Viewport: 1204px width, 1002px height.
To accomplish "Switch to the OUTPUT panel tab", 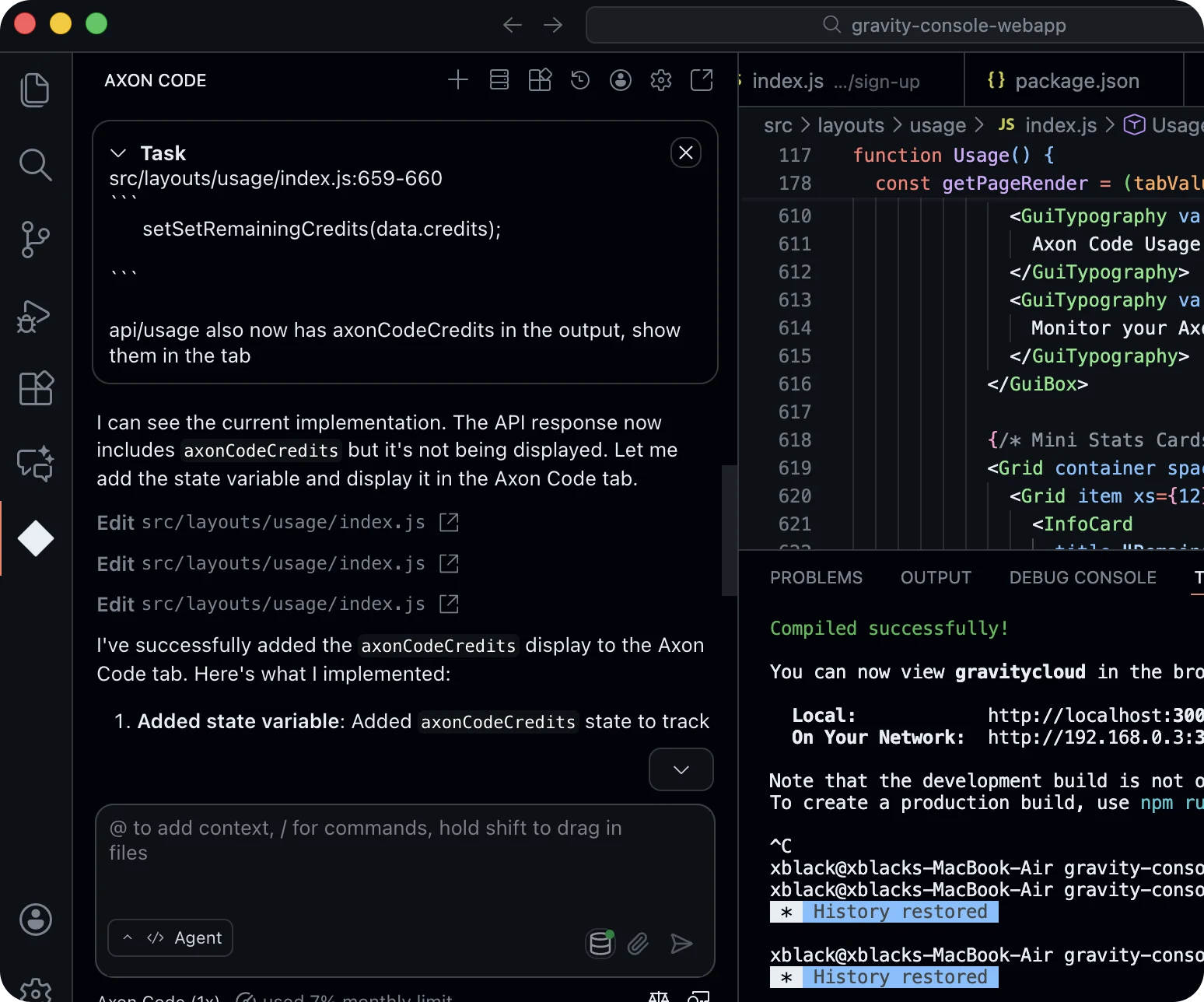I will click(x=936, y=577).
